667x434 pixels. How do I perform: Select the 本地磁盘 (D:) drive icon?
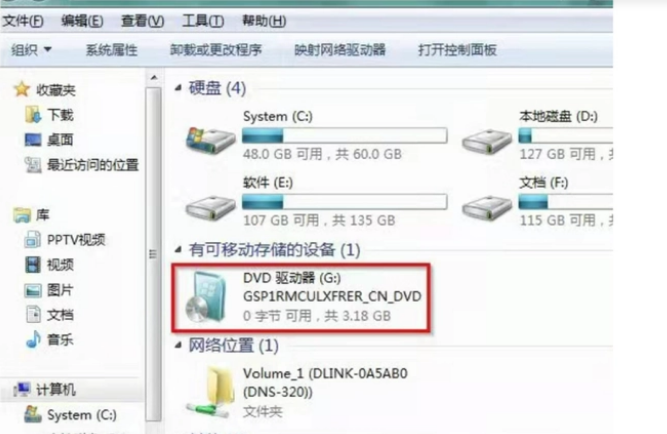point(487,142)
